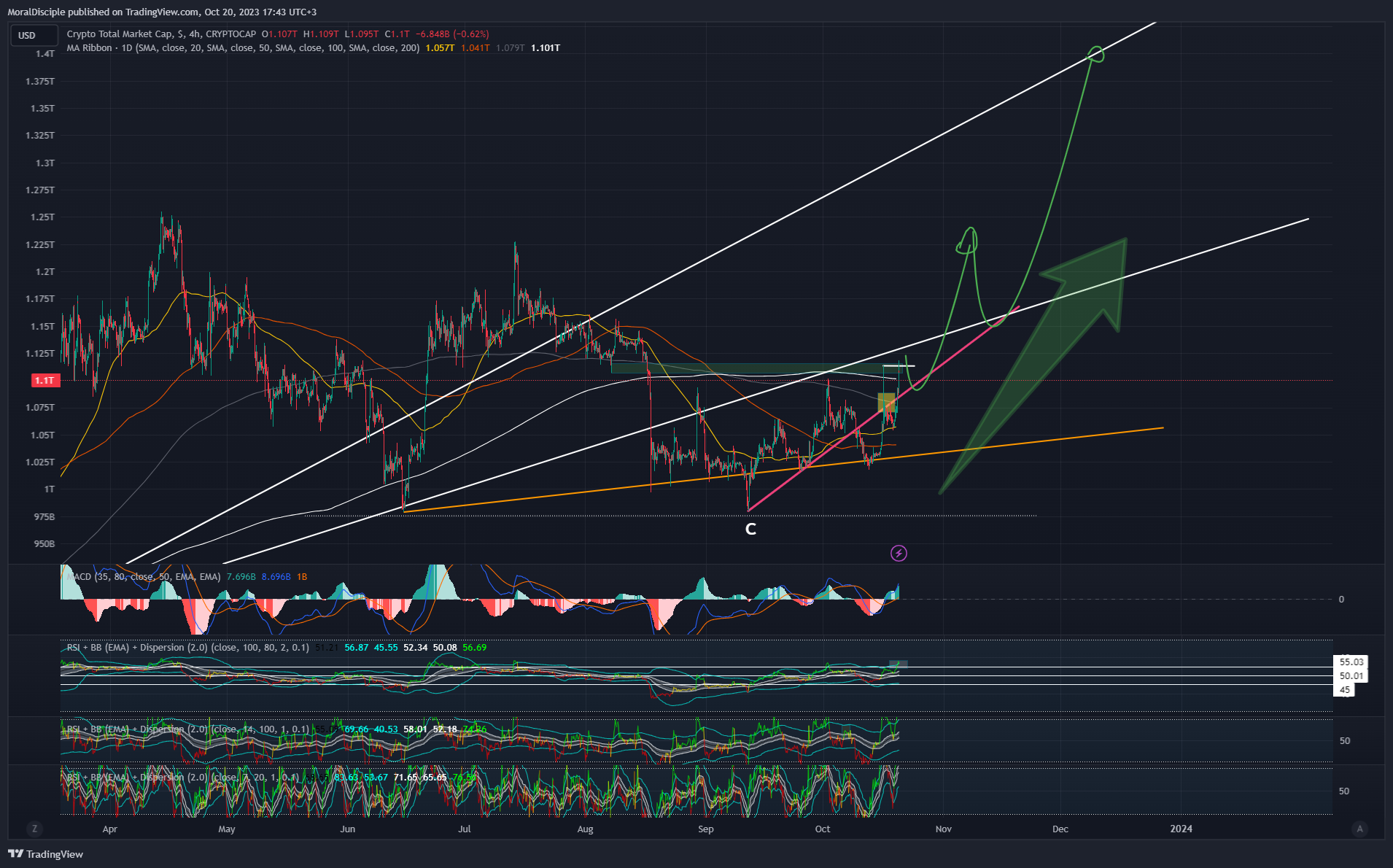1393x868 pixels.
Task: Click the TradingView logo in the footer
Action: [46, 854]
